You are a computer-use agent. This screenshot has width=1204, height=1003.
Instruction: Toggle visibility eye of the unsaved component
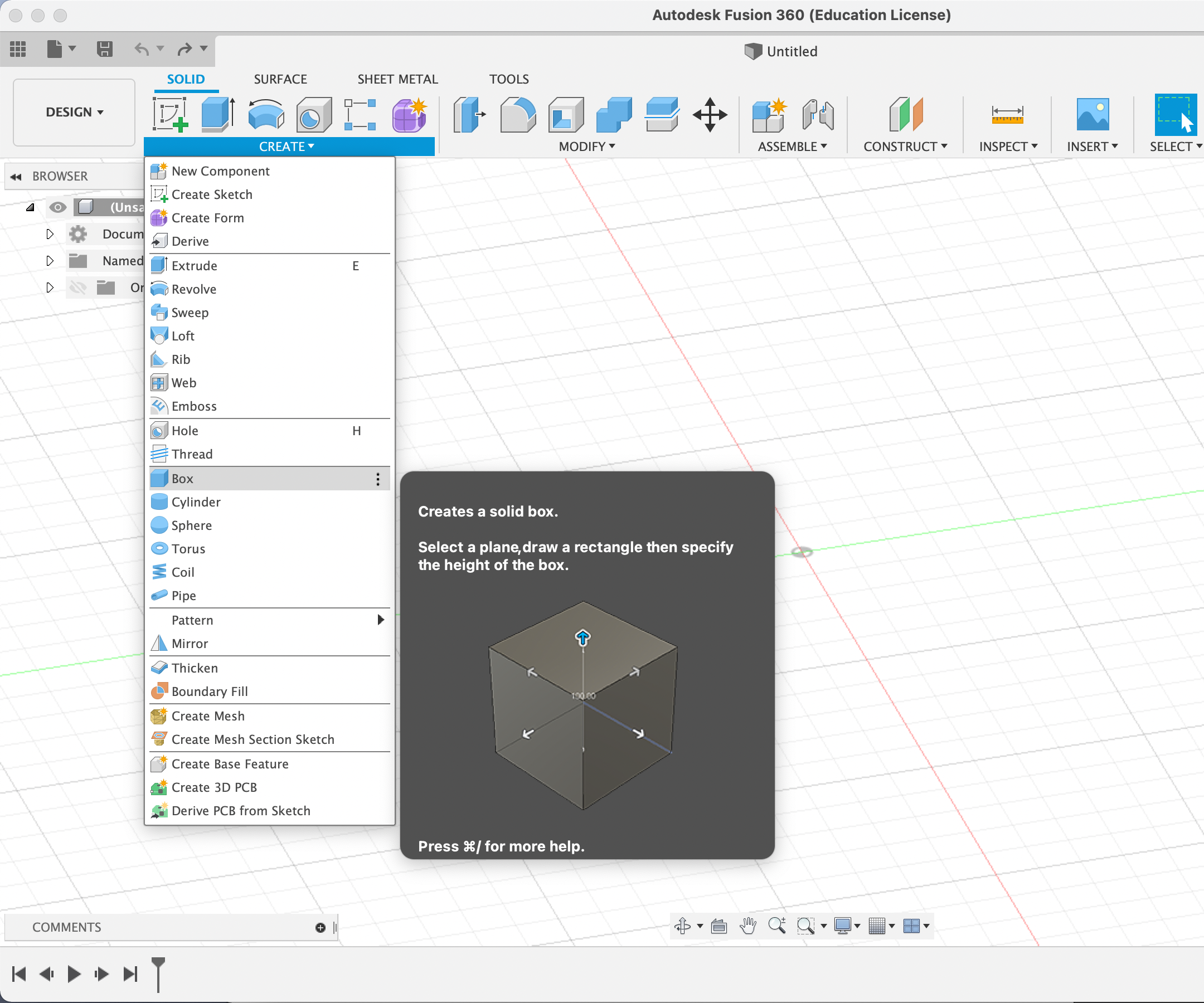click(x=57, y=207)
